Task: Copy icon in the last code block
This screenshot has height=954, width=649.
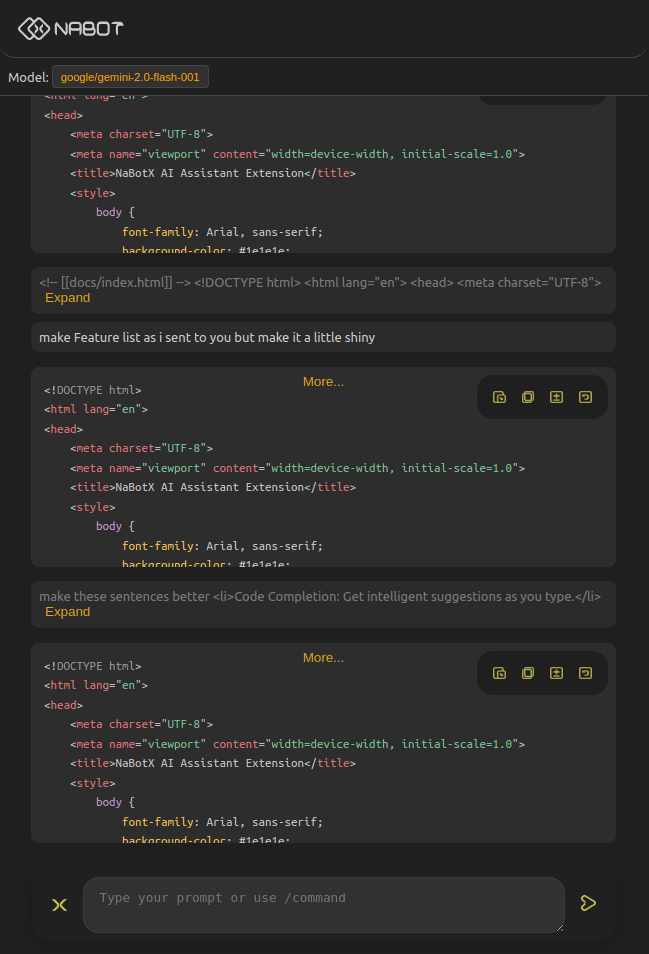Action: tap(528, 673)
